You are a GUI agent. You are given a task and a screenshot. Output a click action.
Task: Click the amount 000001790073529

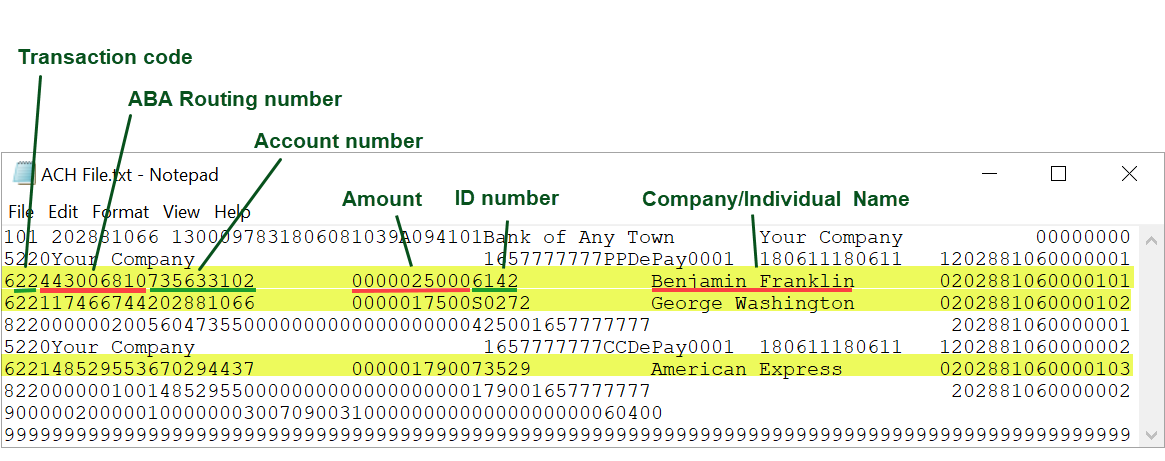coord(441,370)
